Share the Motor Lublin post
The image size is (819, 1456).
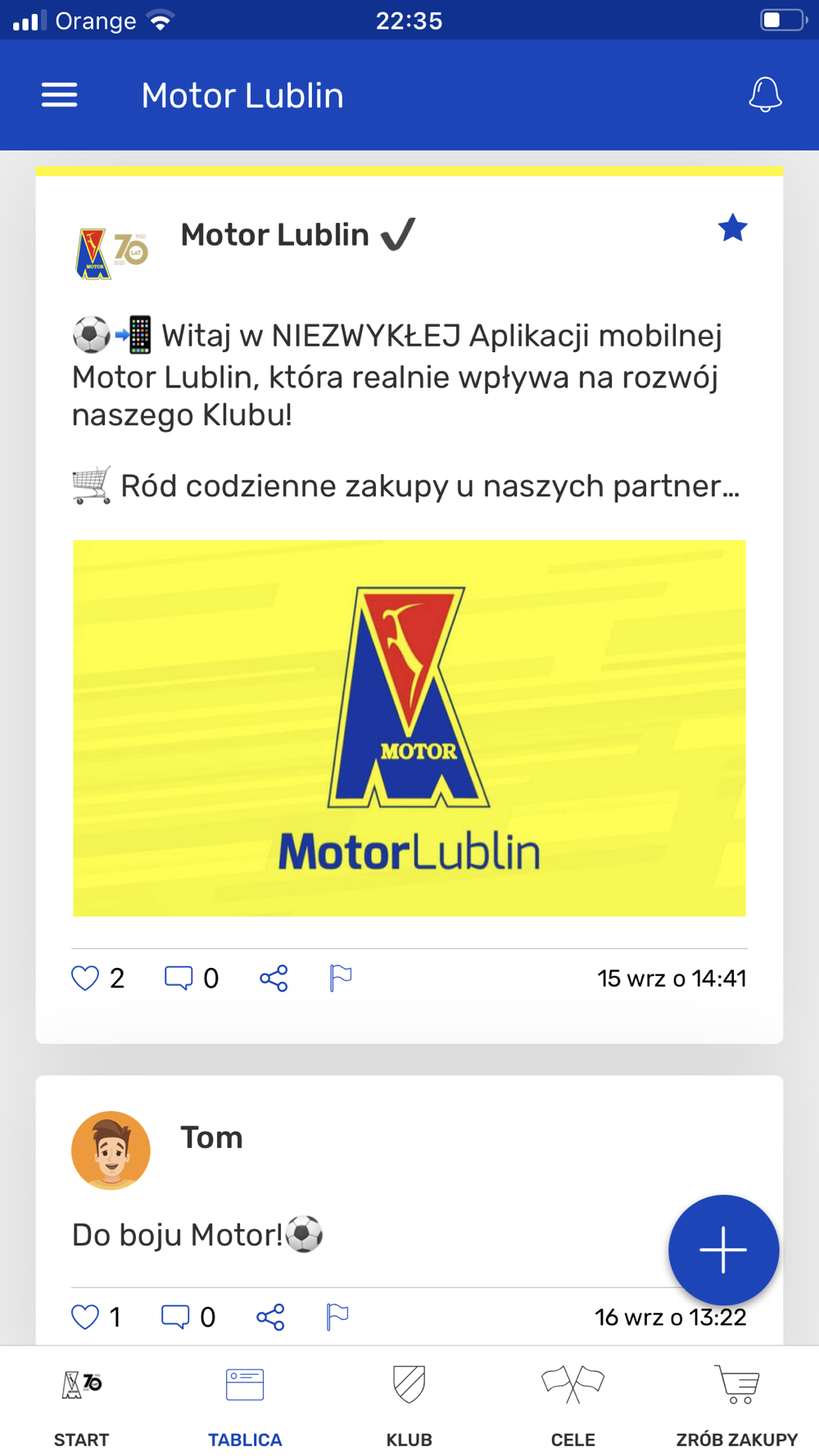coord(274,978)
